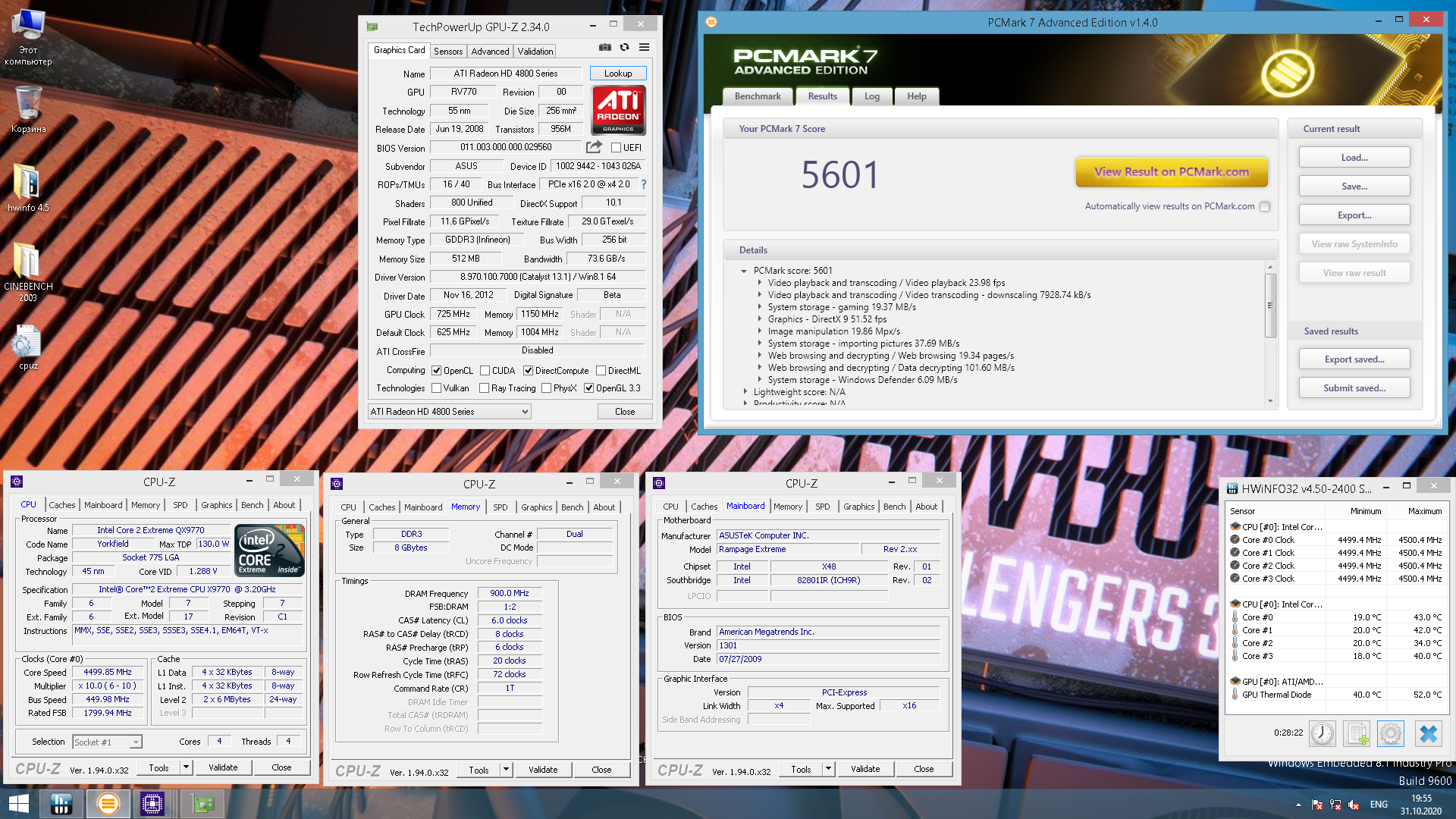The image size is (1456, 819).
Task: Toggle the CUDA checkbox
Action: click(x=485, y=371)
